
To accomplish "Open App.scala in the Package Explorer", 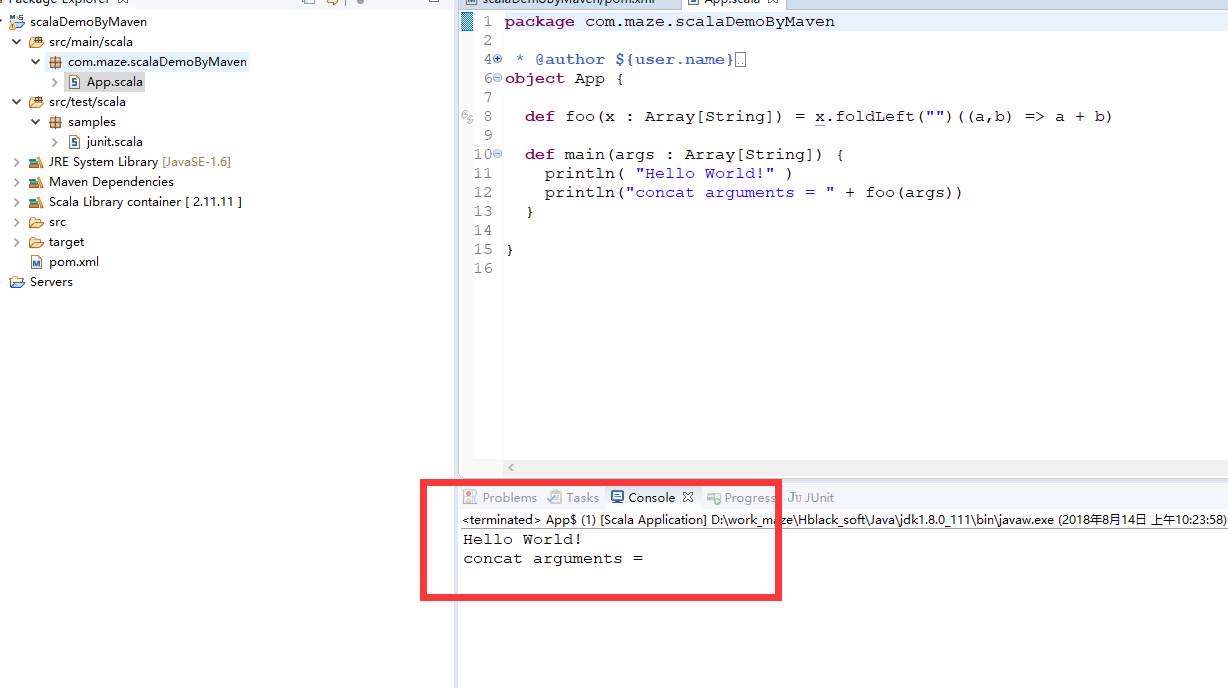I will tap(114, 82).
